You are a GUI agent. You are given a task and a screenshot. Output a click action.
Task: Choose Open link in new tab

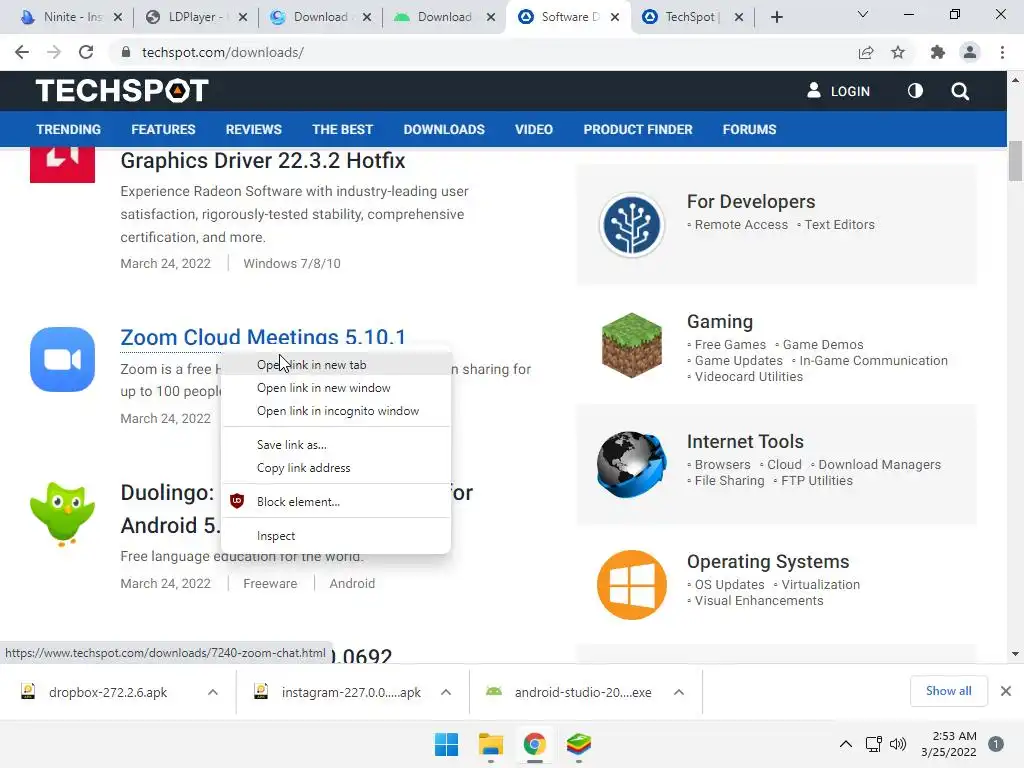click(x=336, y=364)
